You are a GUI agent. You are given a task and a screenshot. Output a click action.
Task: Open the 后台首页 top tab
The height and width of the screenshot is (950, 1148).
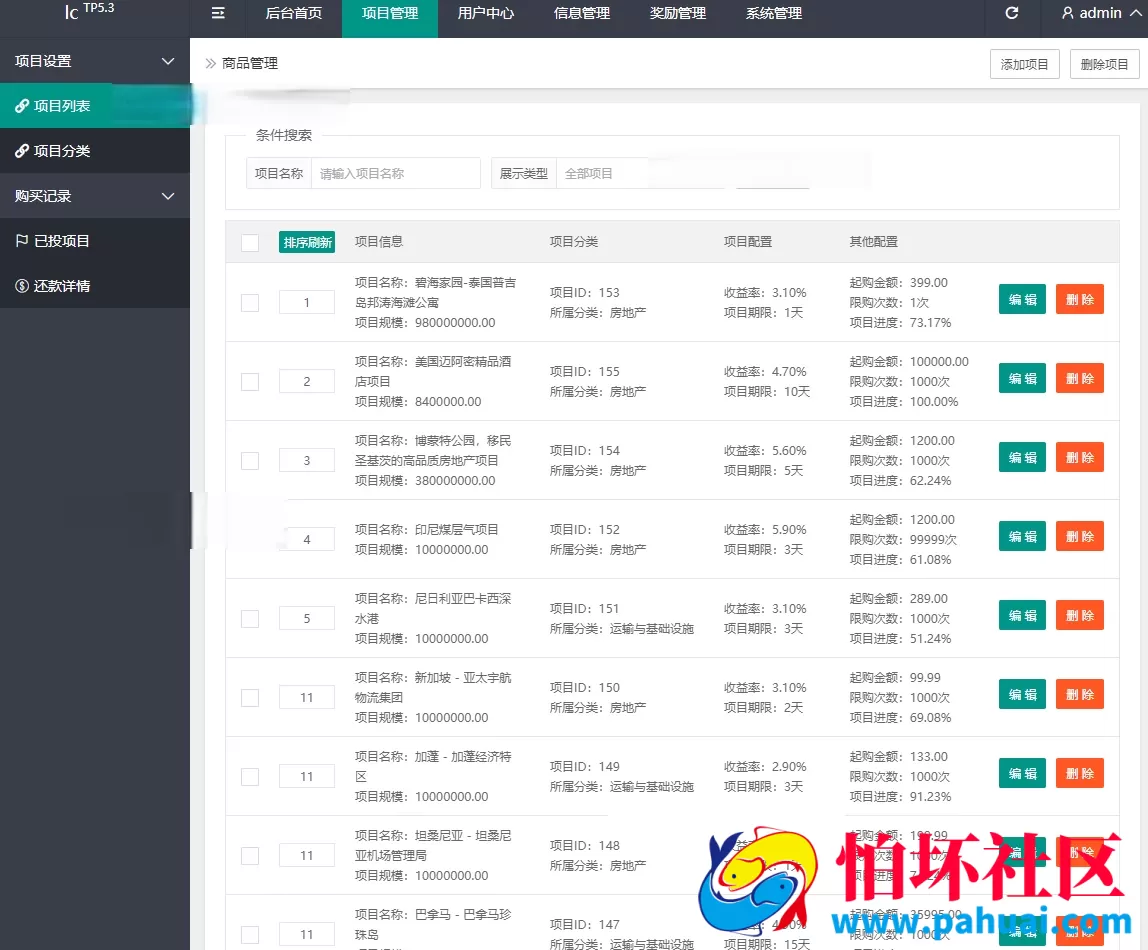pos(294,13)
